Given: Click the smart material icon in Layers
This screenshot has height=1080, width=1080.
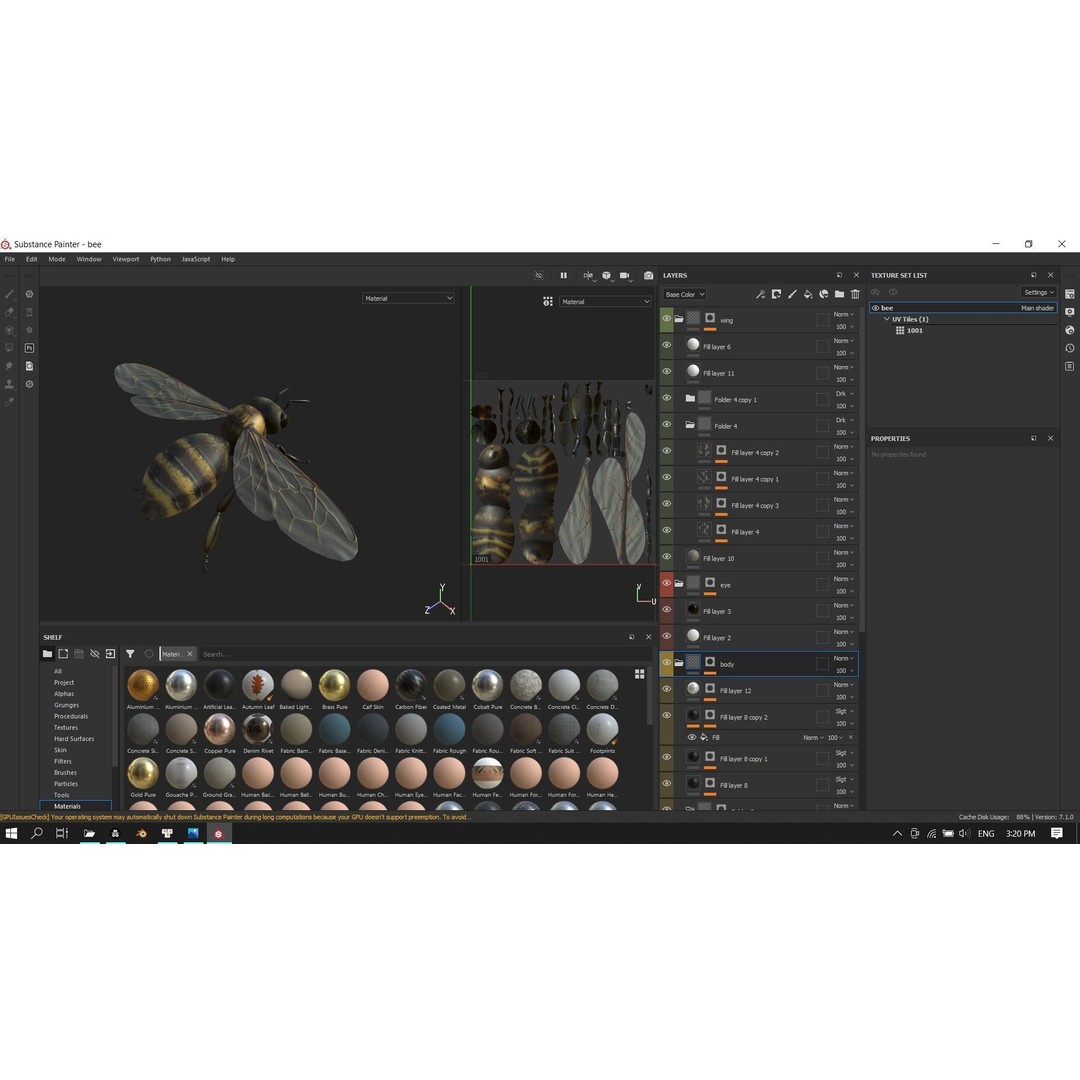Looking at the screenshot, I should pos(824,294).
